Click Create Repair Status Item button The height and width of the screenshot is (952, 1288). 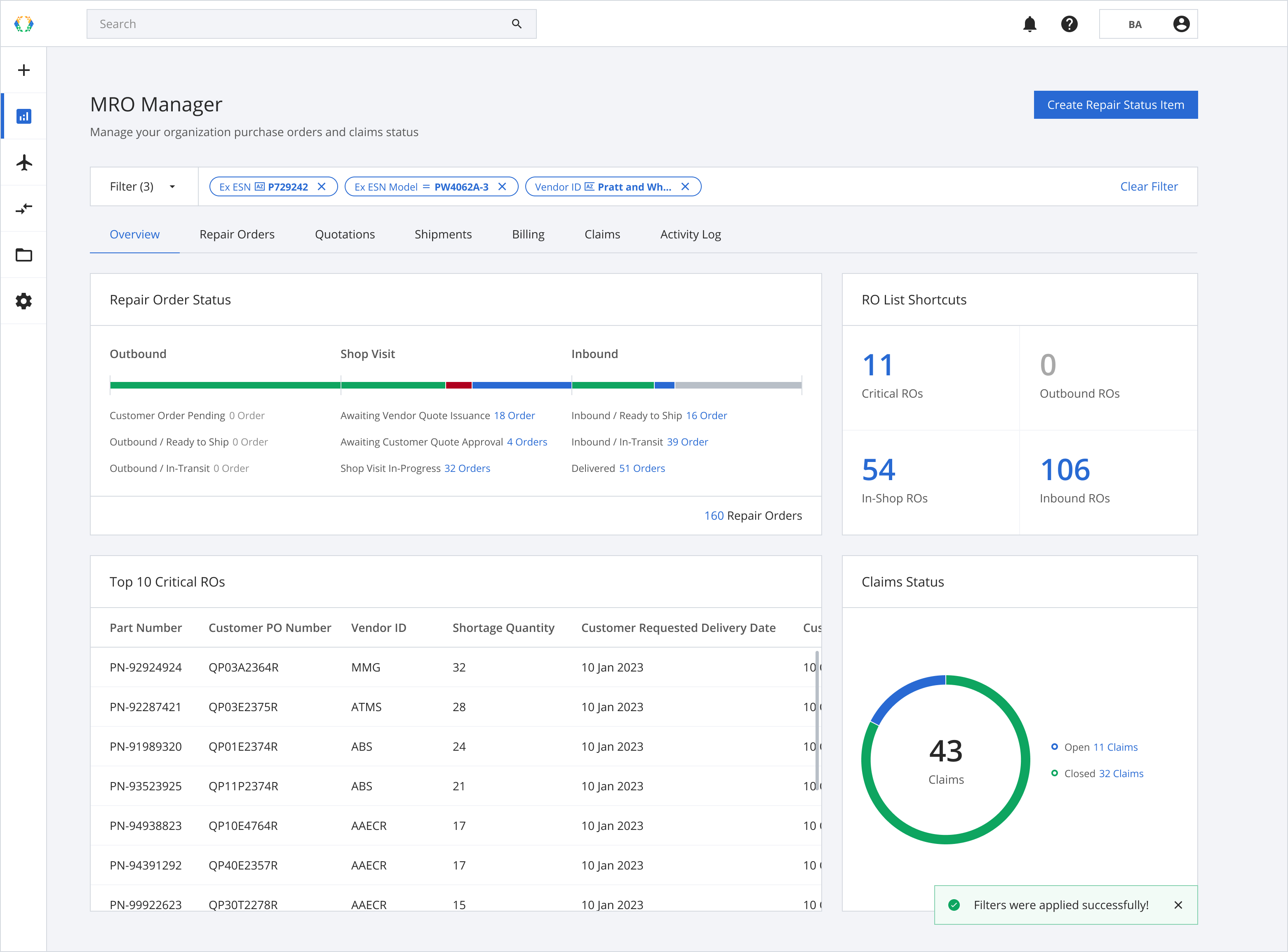[x=1115, y=105]
